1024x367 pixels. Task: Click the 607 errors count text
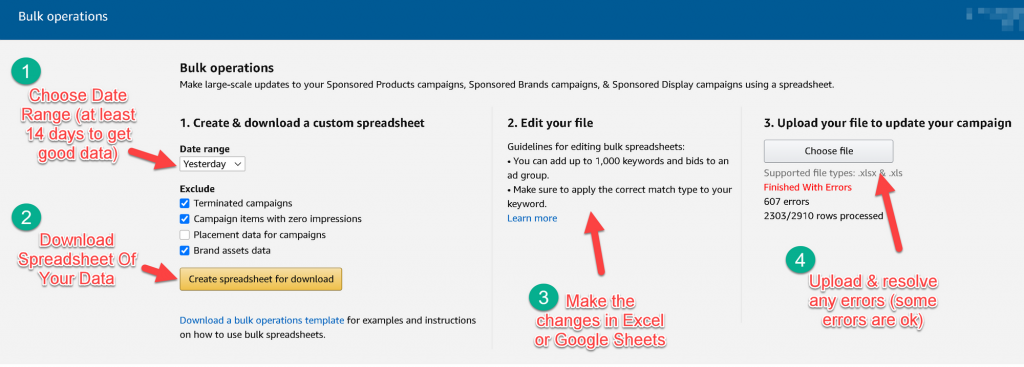[787, 201]
